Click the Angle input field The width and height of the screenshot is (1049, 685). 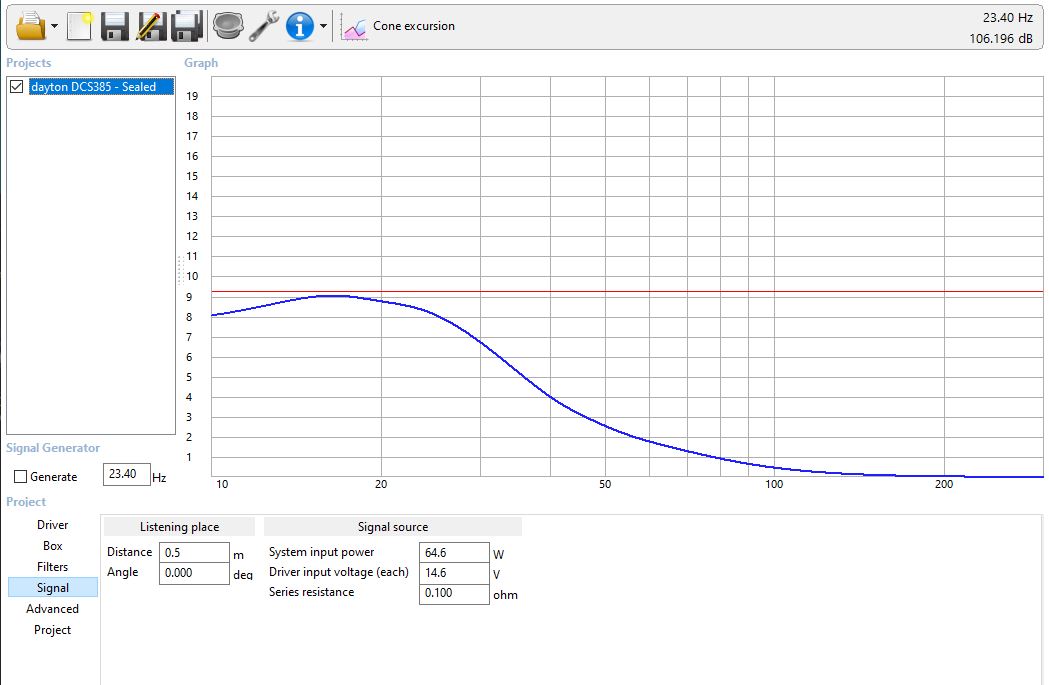click(194, 573)
